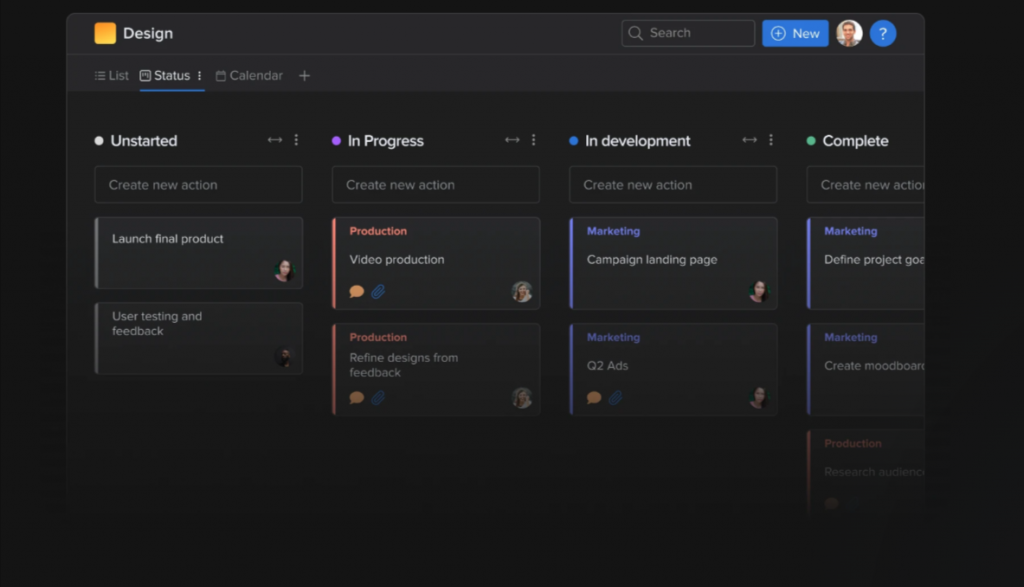This screenshot has width=1024, height=587.
Task: Open the three-dot menu on In Progress column
Action: pos(533,140)
